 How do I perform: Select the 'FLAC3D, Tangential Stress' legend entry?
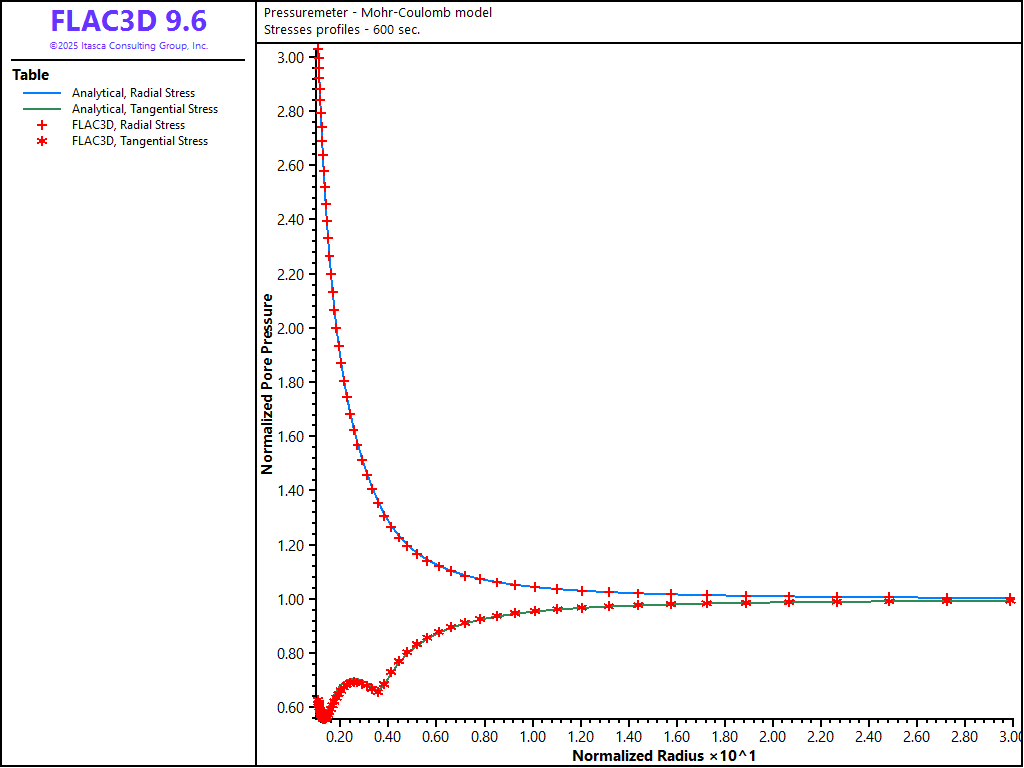[x=139, y=141]
